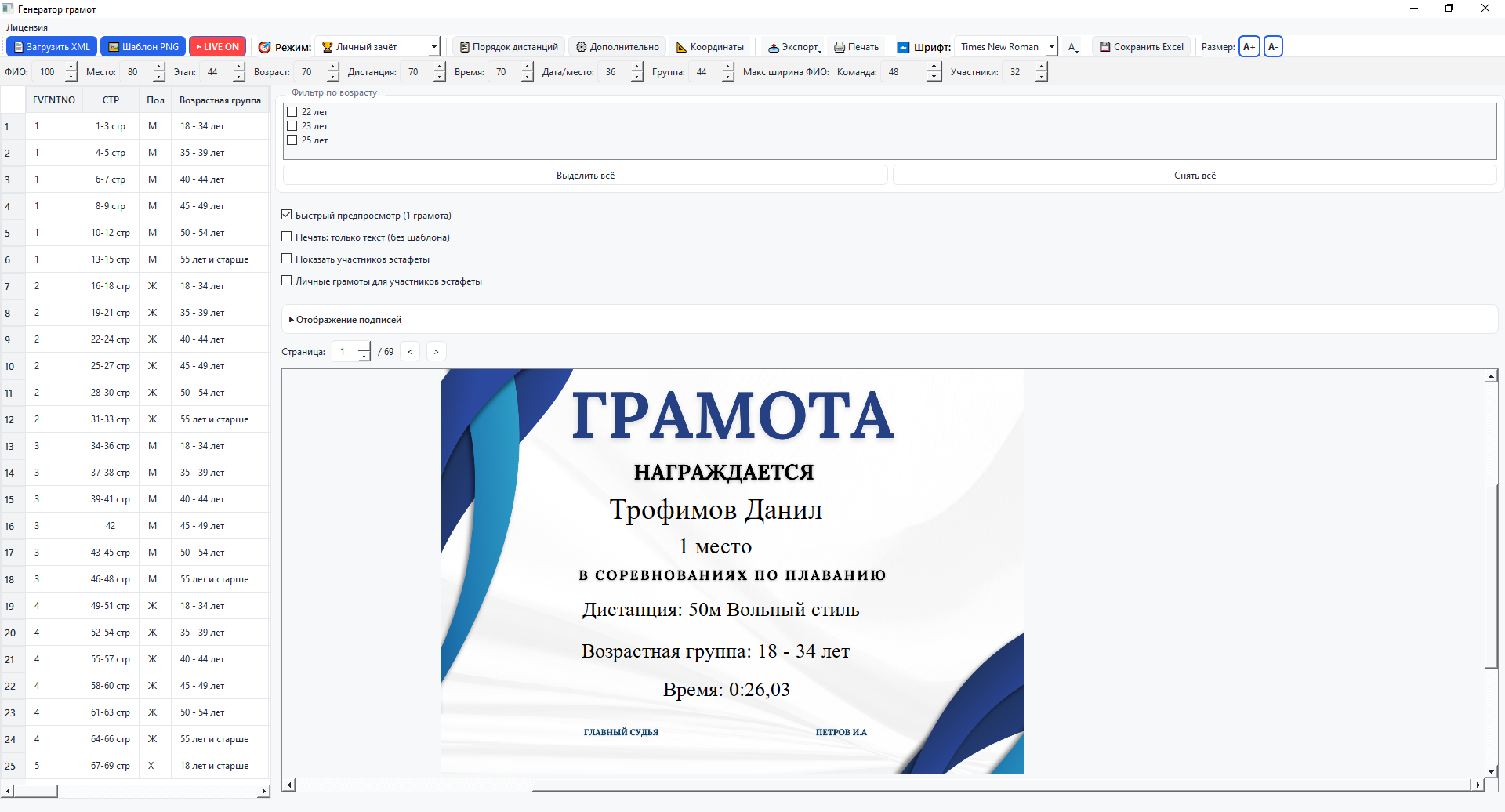Open the Times New Roman font dropdown
This screenshot has width=1505, height=812.
(x=1006, y=47)
